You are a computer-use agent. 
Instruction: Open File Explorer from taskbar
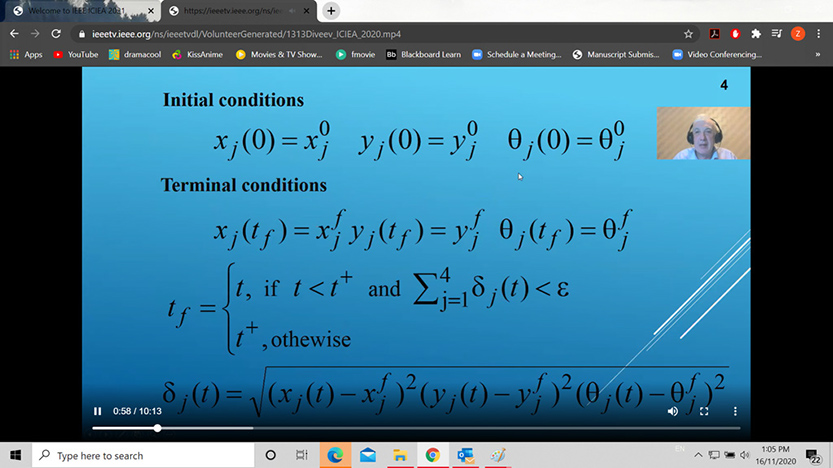click(400, 455)
